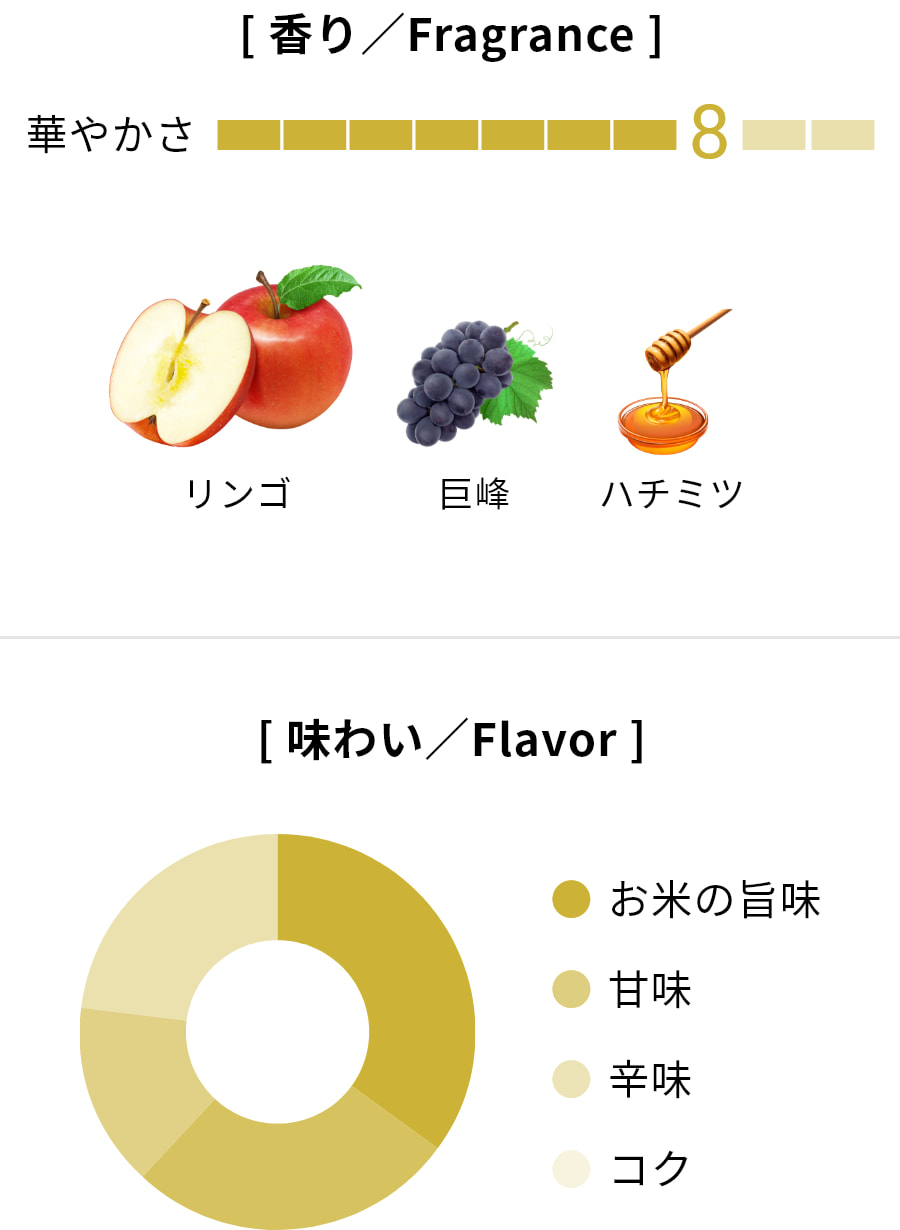Click the コク legend text

(x=651, y=1168)
